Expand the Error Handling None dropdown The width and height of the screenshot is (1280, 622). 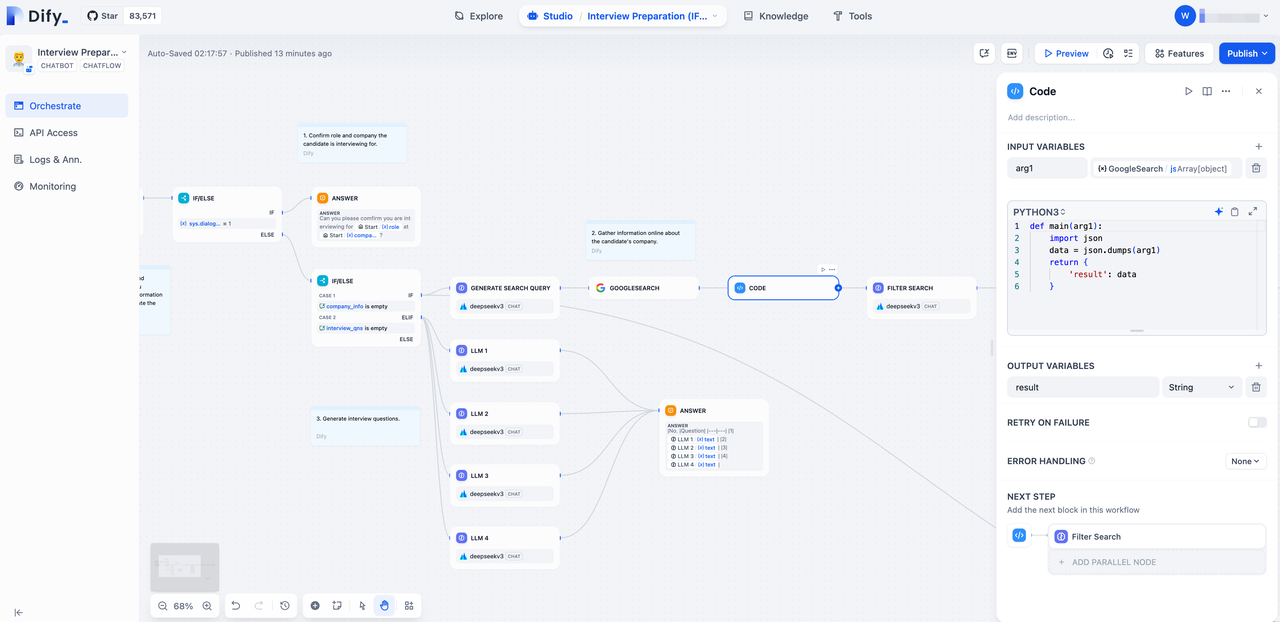pos(1246,462)
